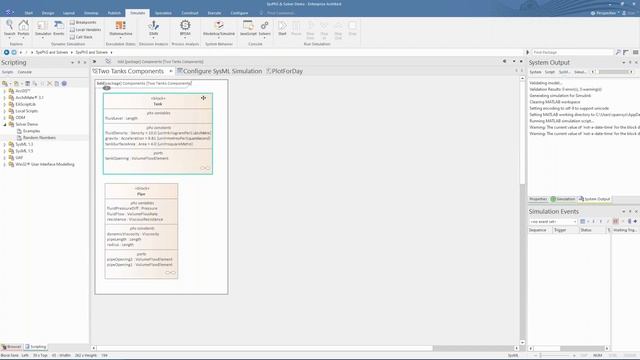Viewport: 640px width, 360px height.
Task: Click the Stop simulation icon
Action: pos(353,28)
